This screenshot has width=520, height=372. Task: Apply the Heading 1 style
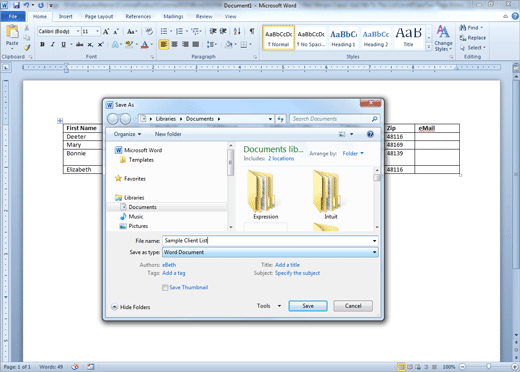tap(343, 38)
